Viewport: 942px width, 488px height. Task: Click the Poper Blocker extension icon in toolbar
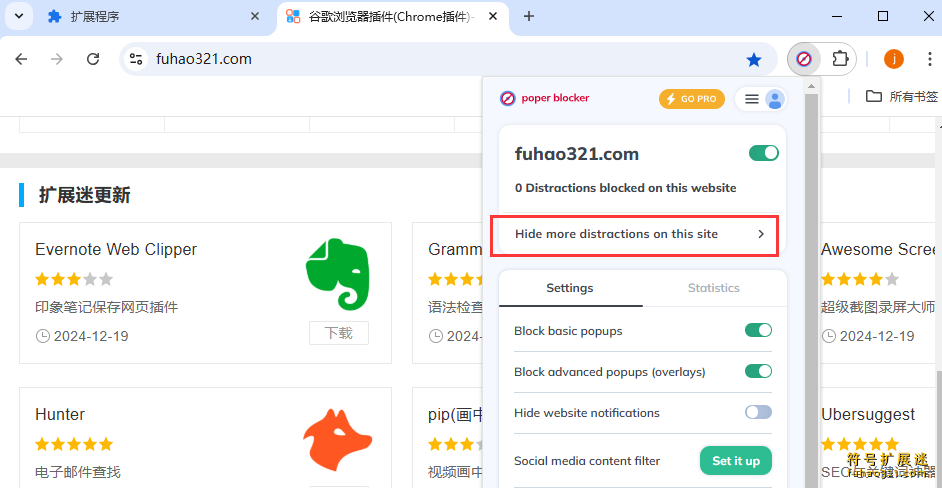pos(804,59)
